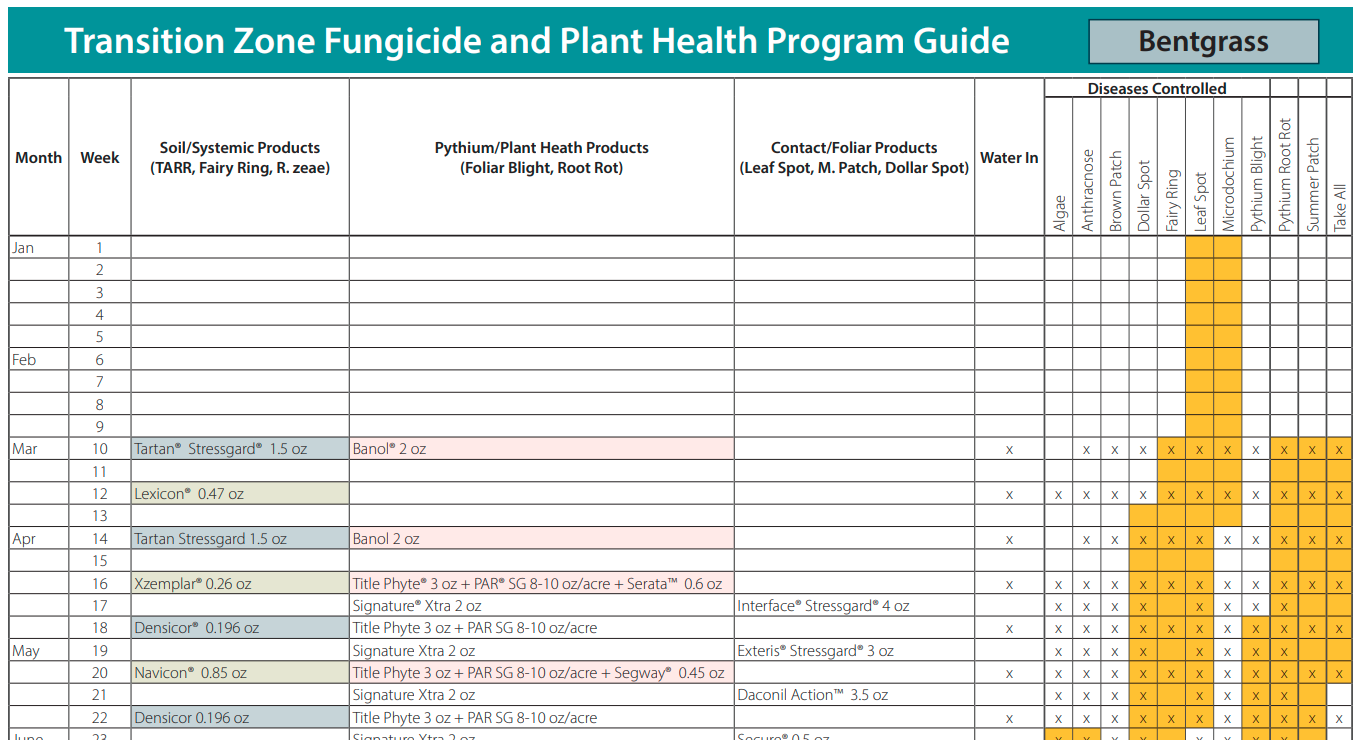This screenshot has width=1366, height=740.
Task: Select the Pythium Root Rot column header
Action: coord(1285,176)
